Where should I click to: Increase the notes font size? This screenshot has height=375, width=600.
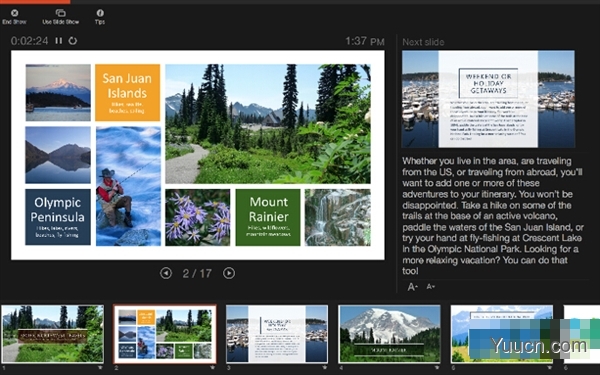412,287
